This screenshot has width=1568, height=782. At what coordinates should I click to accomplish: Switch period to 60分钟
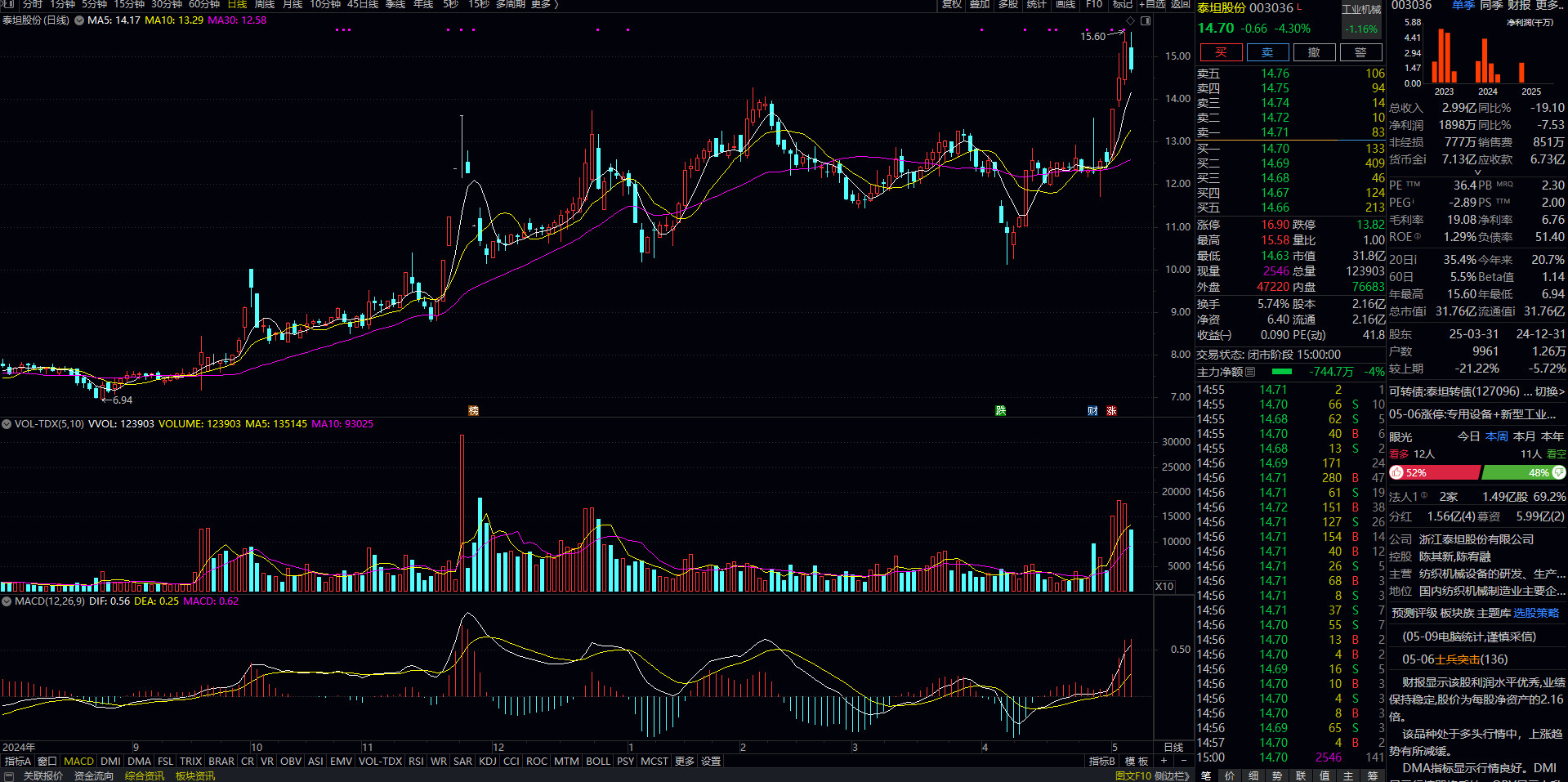(x=204, y=4)
